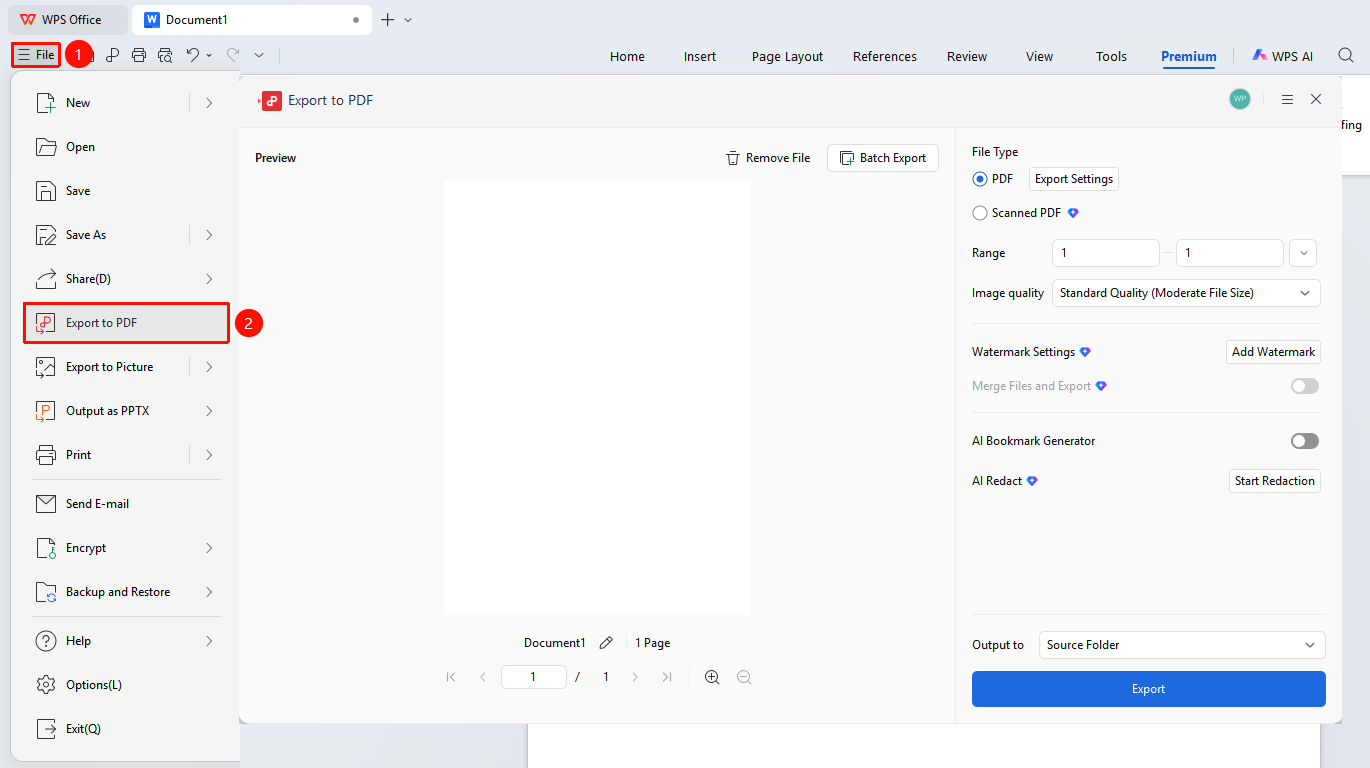Zoom out on the PDF preview
The width and height of the screenshot is (1370, 768).
744,677
